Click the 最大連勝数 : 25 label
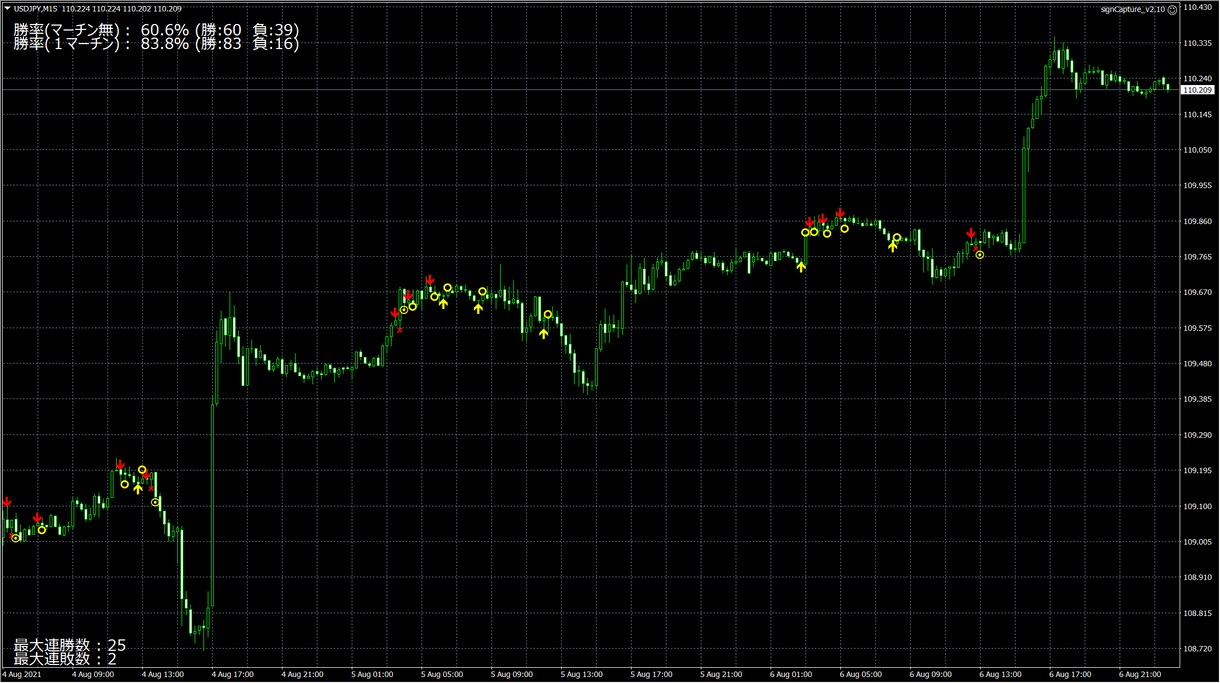This screenshot has height=683, width=1220. tap(70, 646)
